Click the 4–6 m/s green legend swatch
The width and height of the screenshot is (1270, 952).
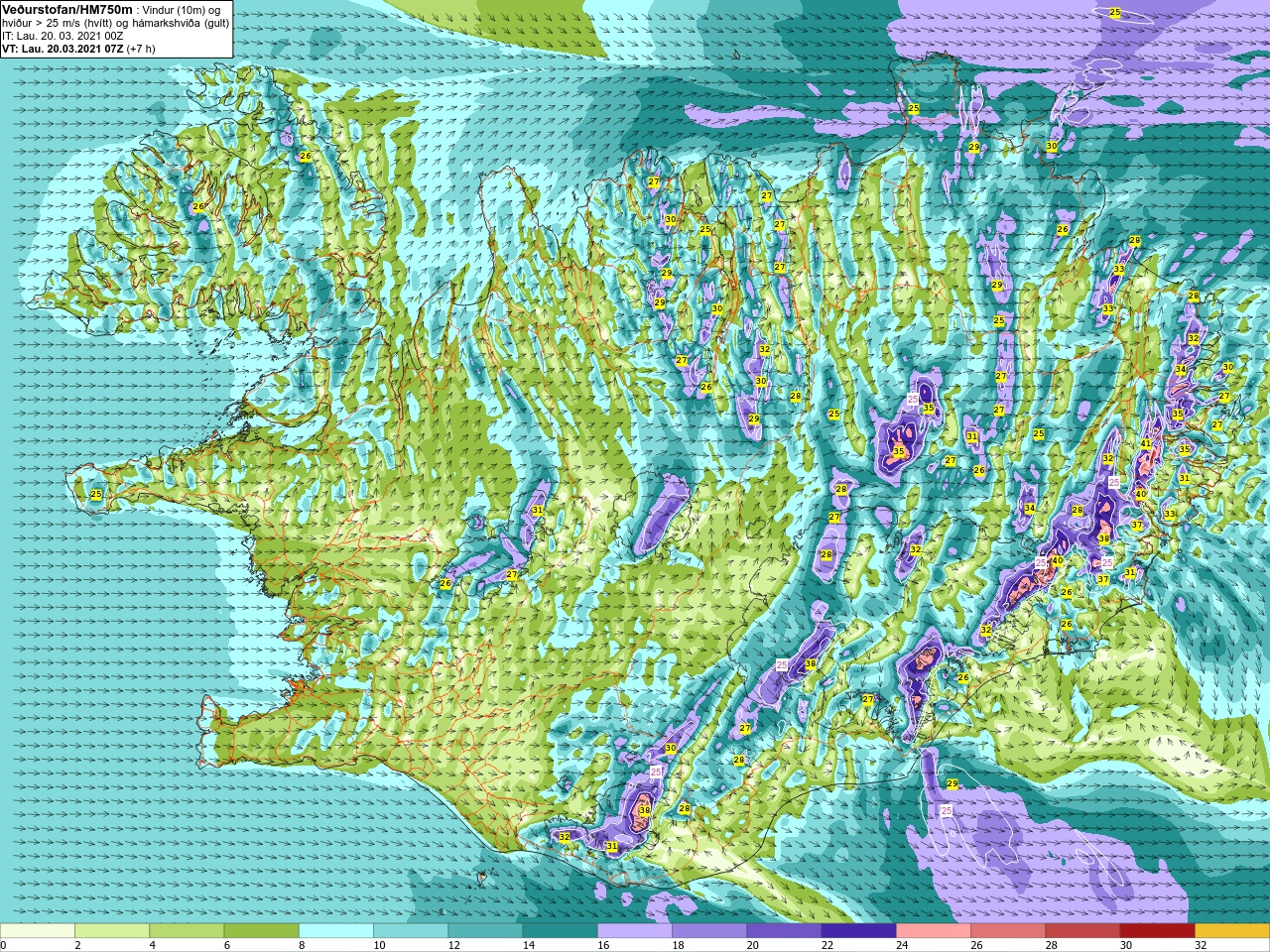pos(187,931)
